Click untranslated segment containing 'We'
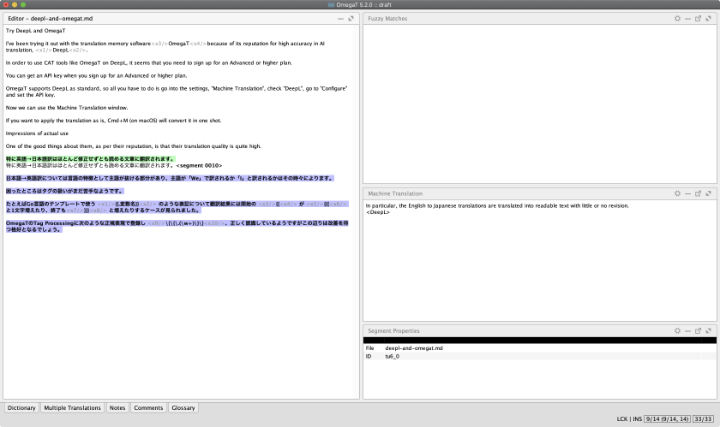Viewport: 720px width, 427px height. tap(169, 178)
